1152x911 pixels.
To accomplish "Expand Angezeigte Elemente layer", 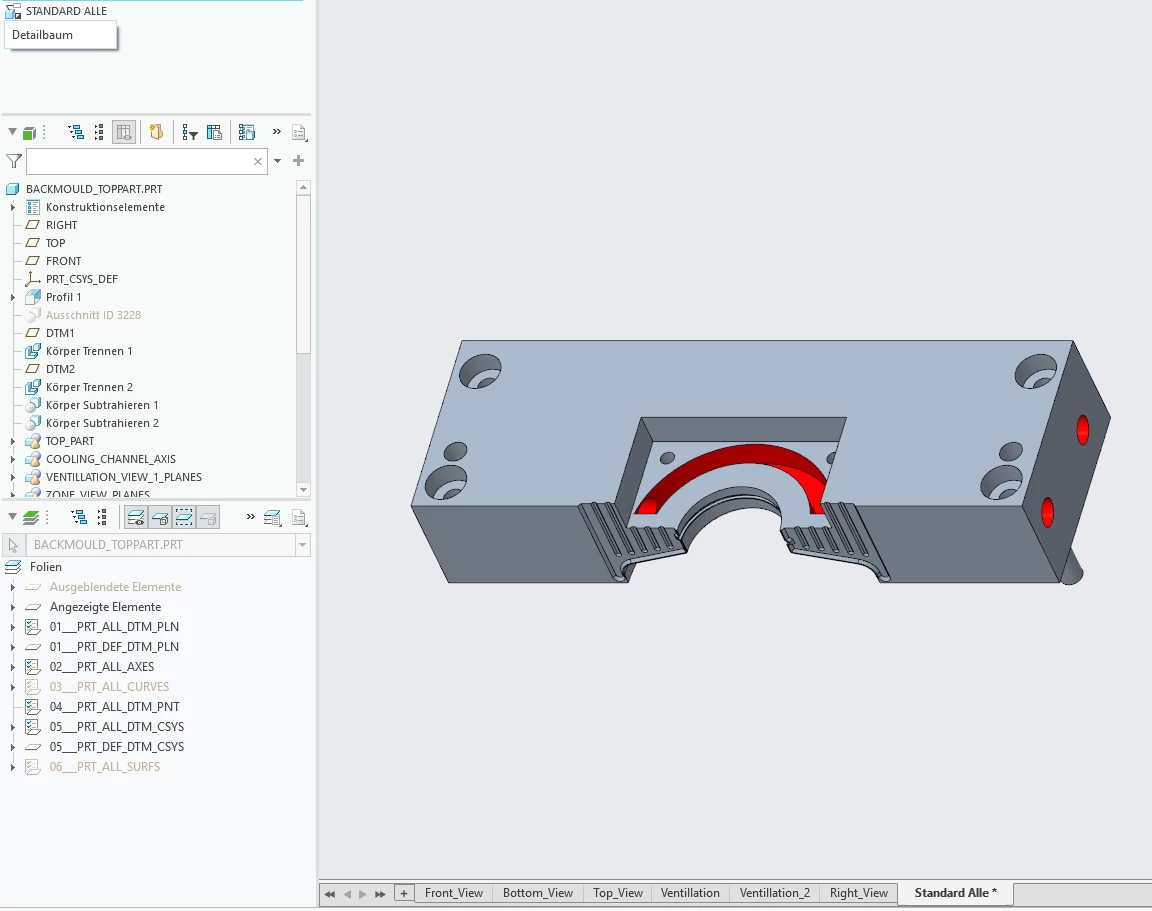I will tap(12, 607).
